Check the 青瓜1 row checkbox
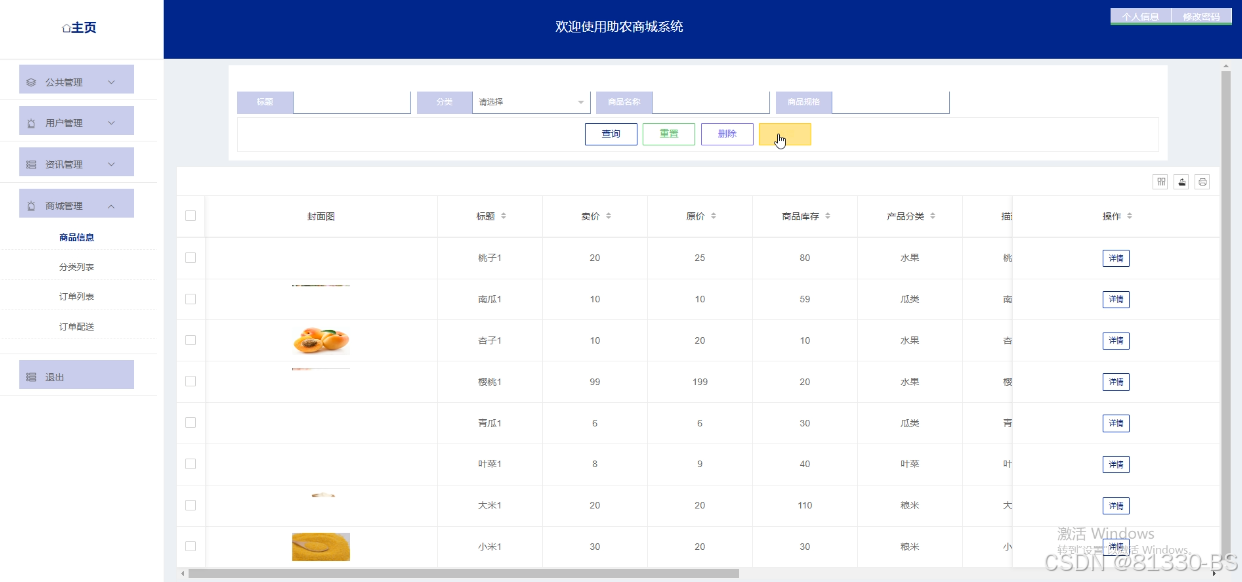The width and height of the screenshot is (1242, 582). (x=190, y=423)
